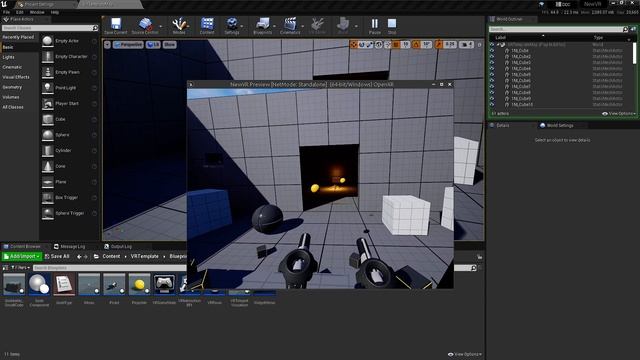Open the Help menu
Image resolution: width=640 pixels, height=360 pixels.
55,12
